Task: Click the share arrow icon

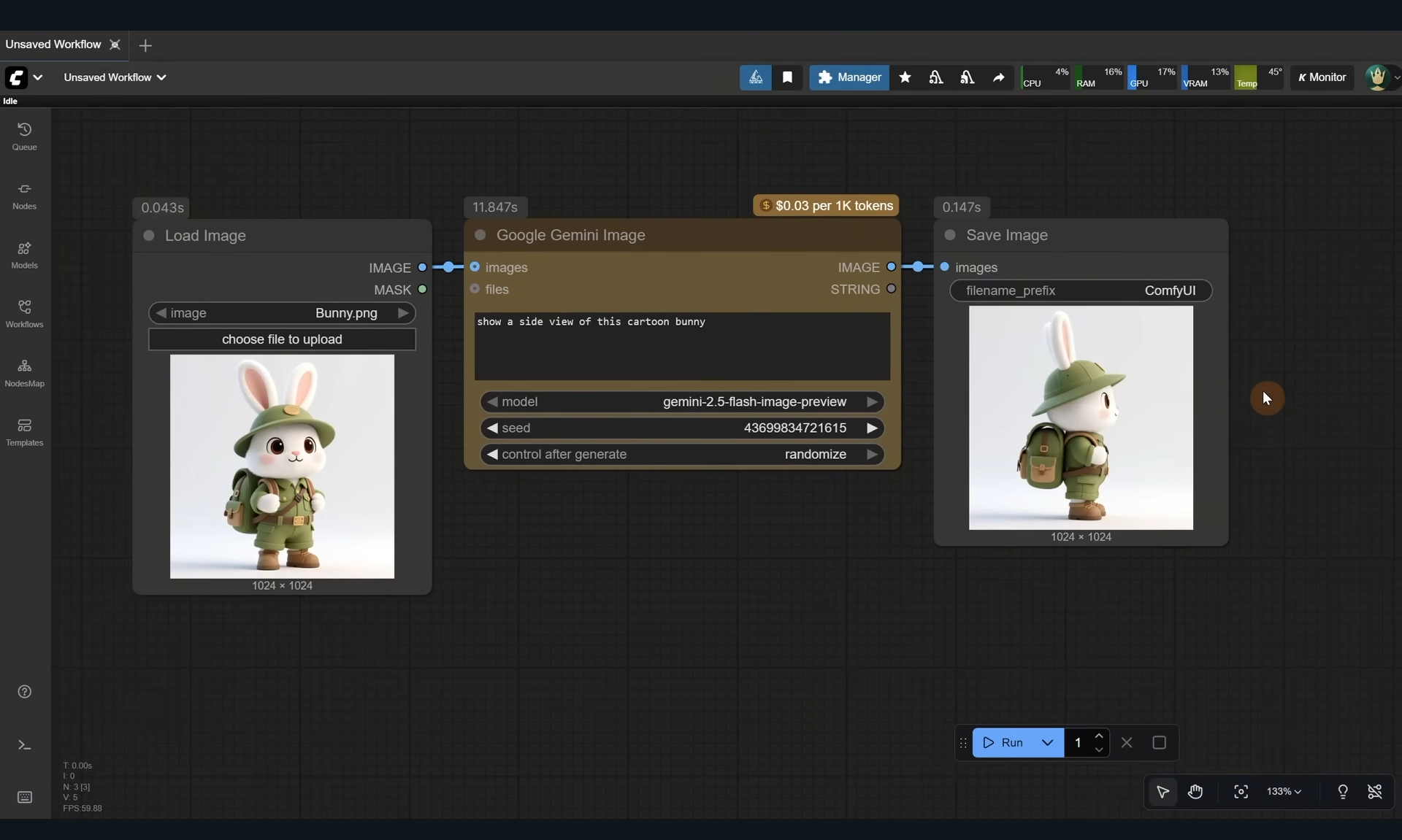Action: [x=998, y=77]
